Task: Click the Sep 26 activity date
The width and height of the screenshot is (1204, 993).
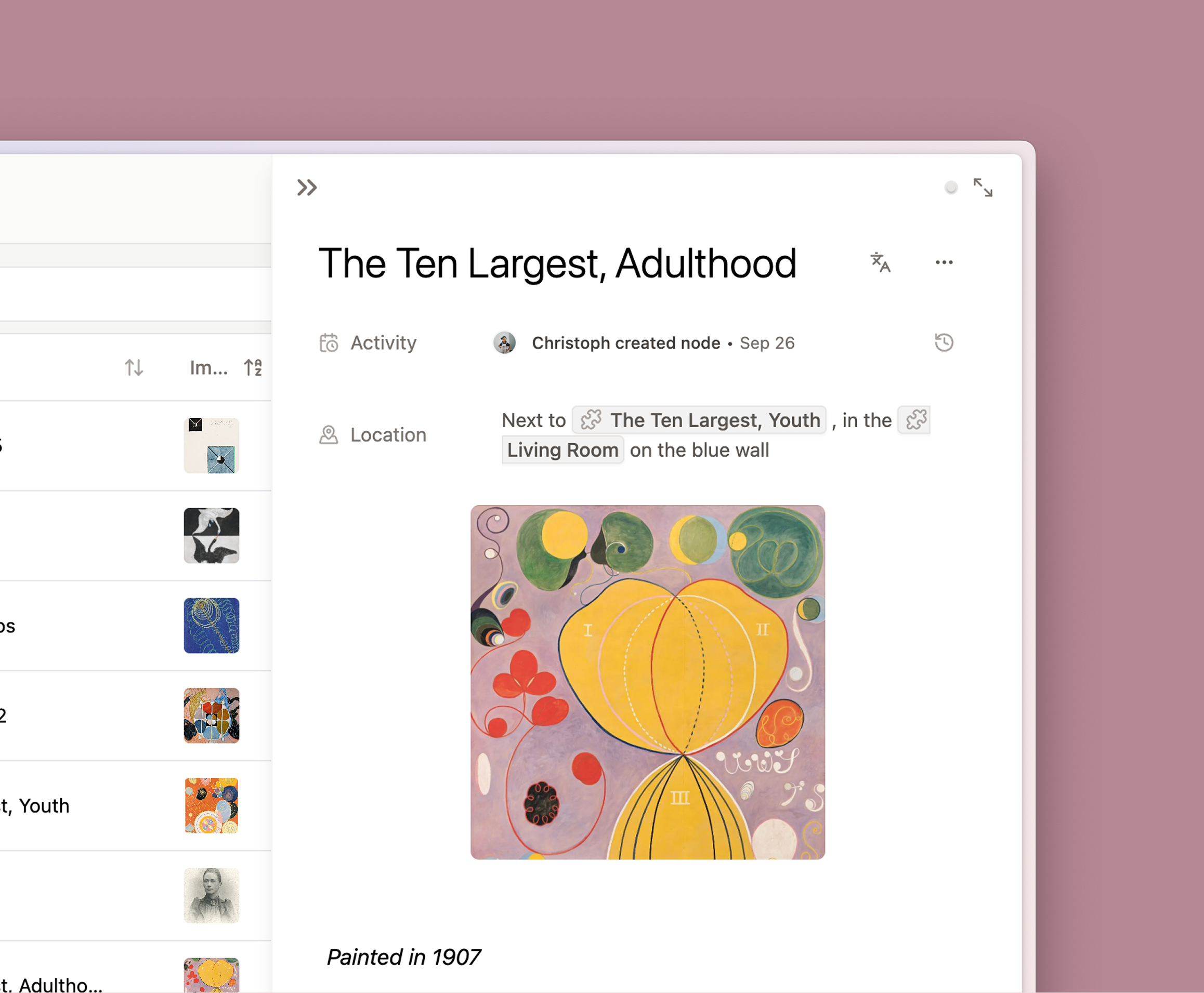Action: click(x=767, y=342)
